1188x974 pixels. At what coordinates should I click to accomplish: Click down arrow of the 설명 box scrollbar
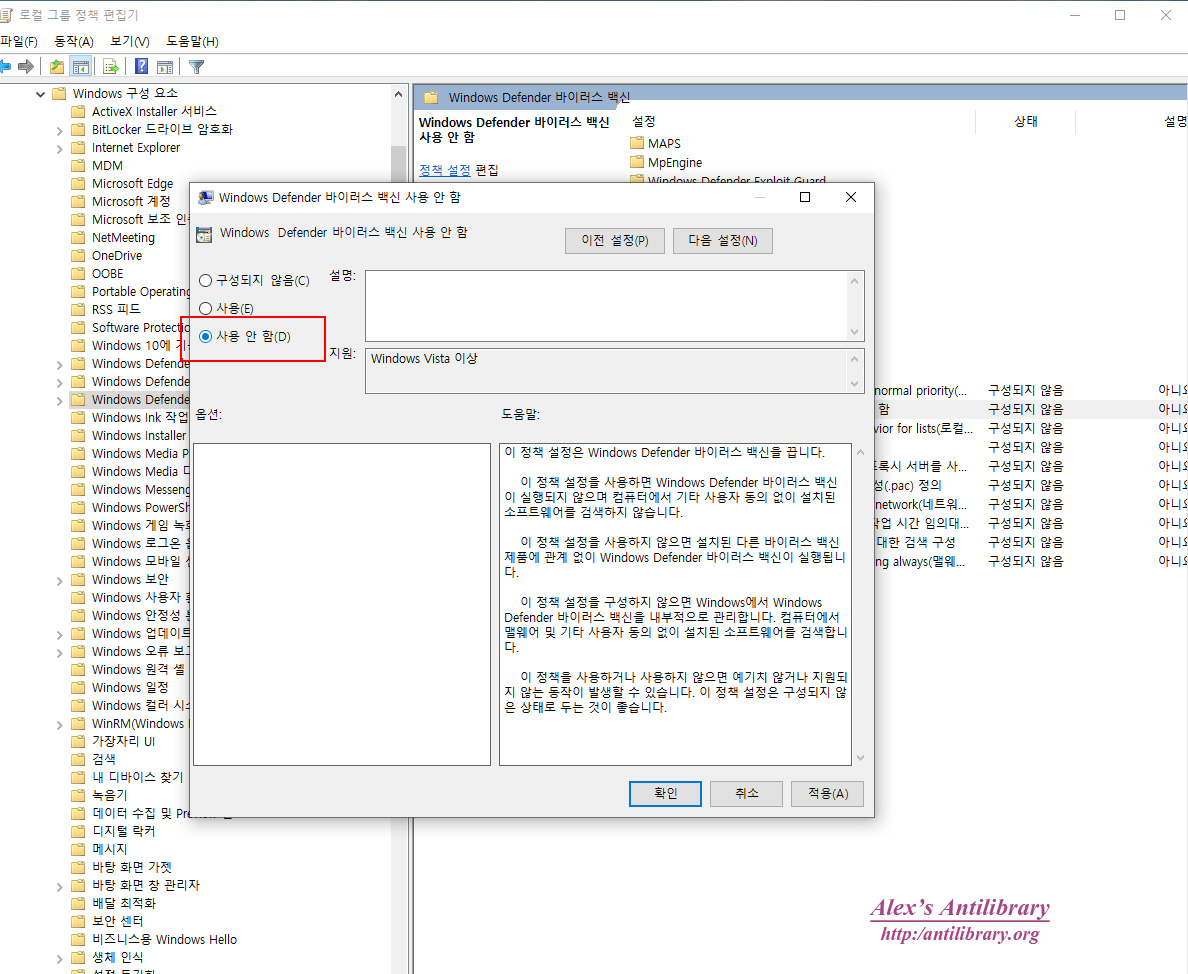coord(855,332)
